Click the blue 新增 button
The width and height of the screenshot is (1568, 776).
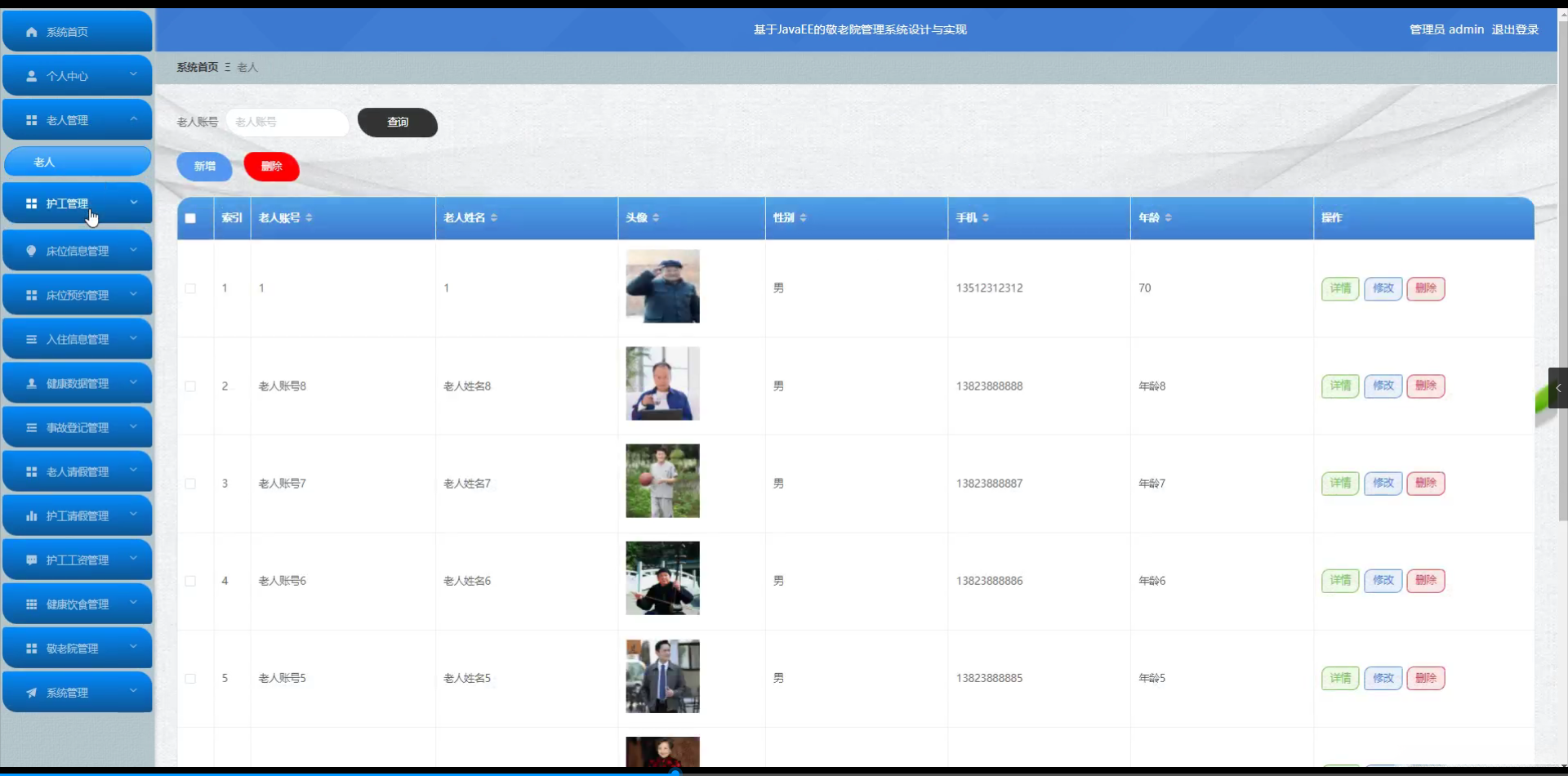[x=205, y=167]
